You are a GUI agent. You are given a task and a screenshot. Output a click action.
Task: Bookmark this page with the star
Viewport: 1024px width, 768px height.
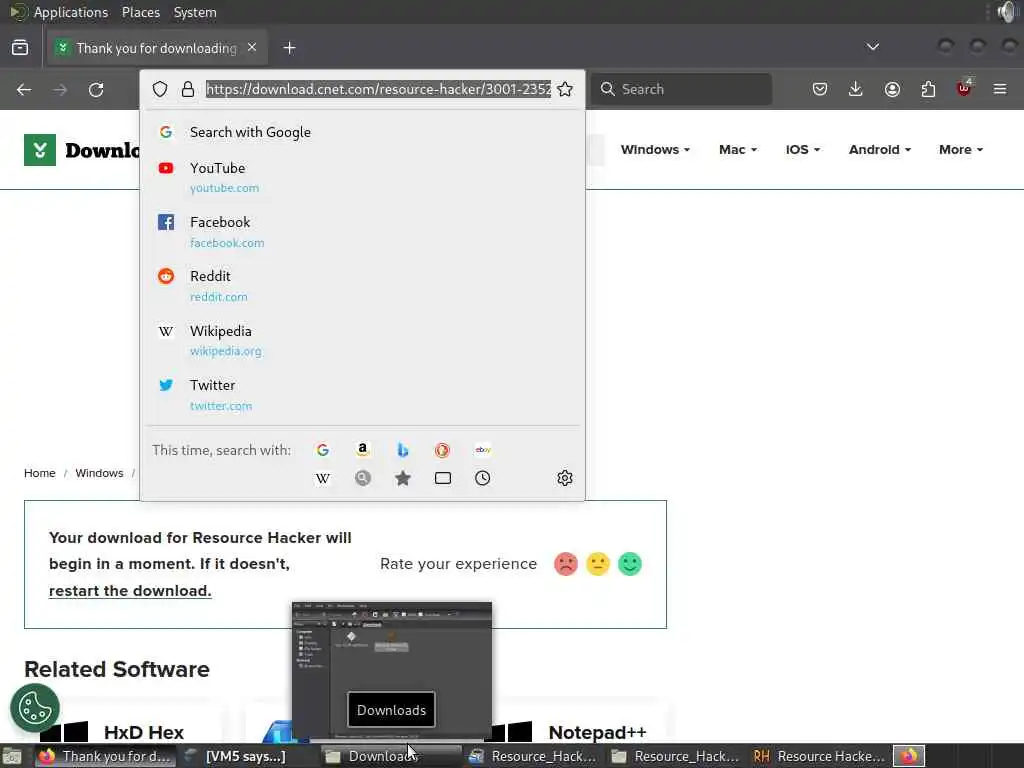click(565, 89)
